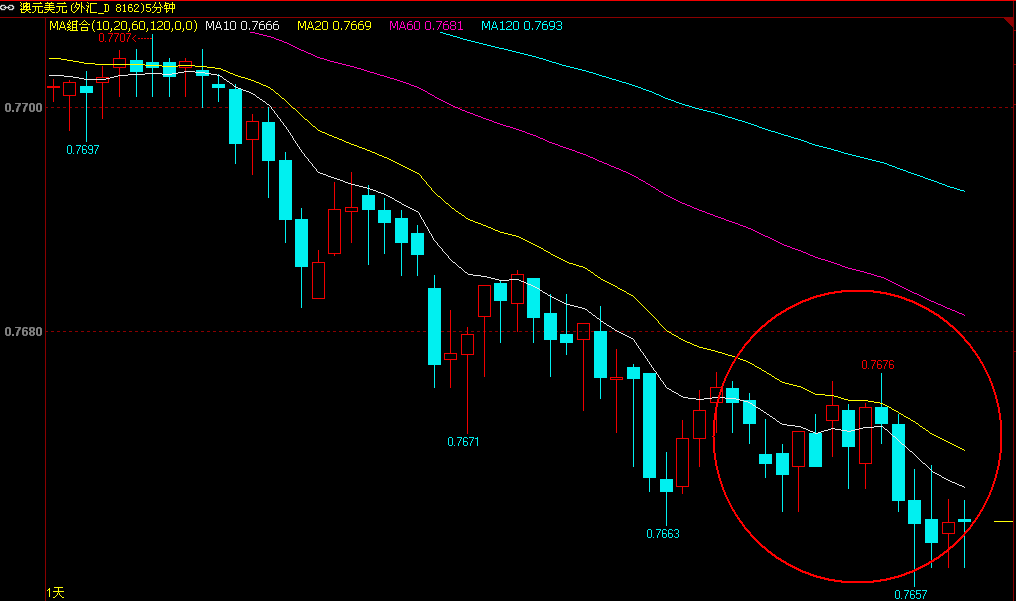
Task: Select the MA20 0.7669 legend value
Action: tap(334, 26)
